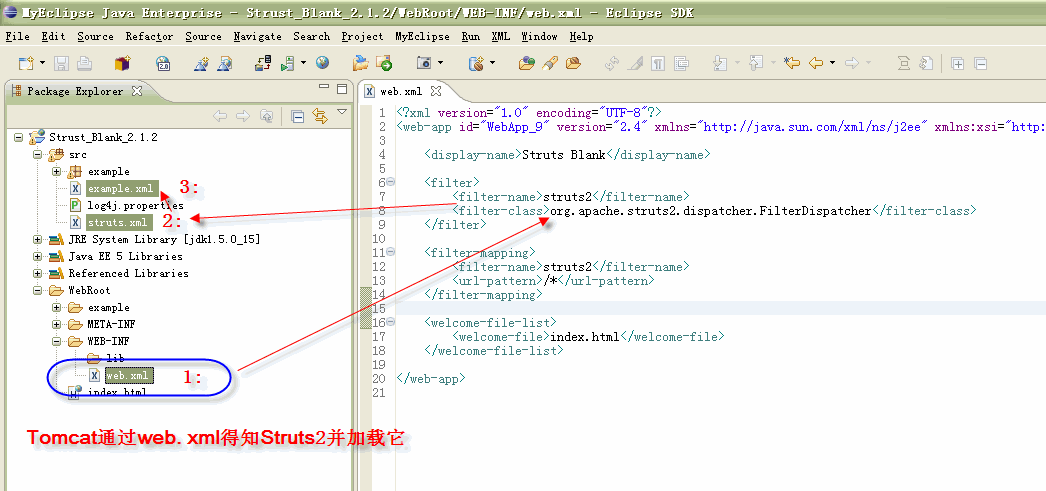Maximize the Package Explorer view
This screenshot has height=491, width=1046.
click(342, 89)
